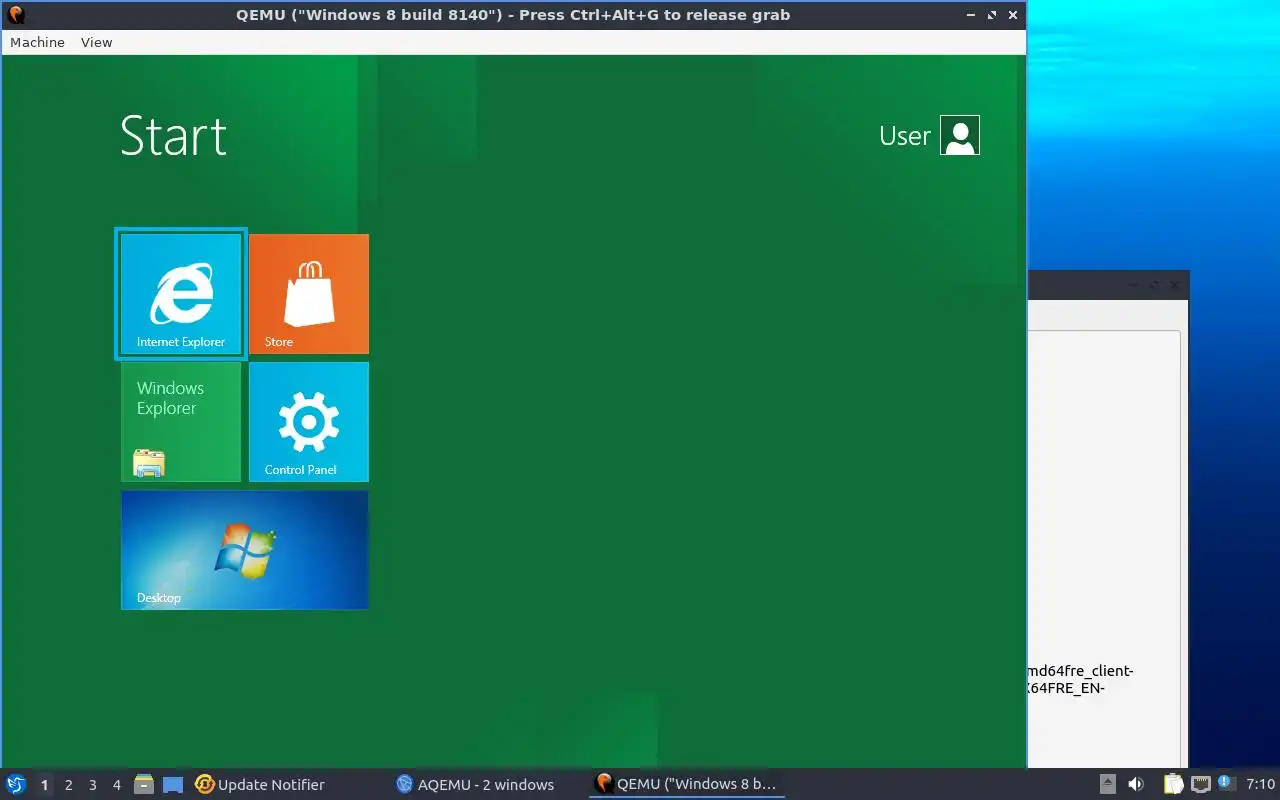The width and height of the screenshot is (1280, 800).
Task: Minimize the QEMU window
Action: 970,15
